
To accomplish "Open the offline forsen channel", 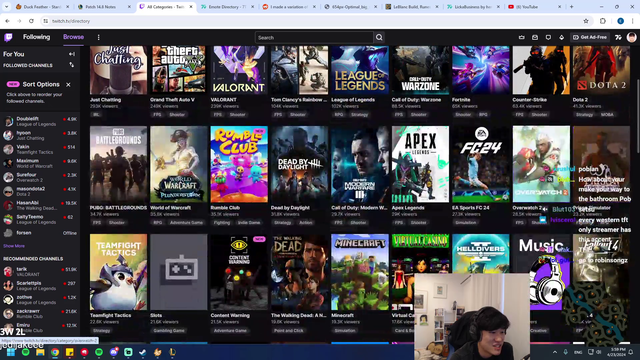I will 40,233.
